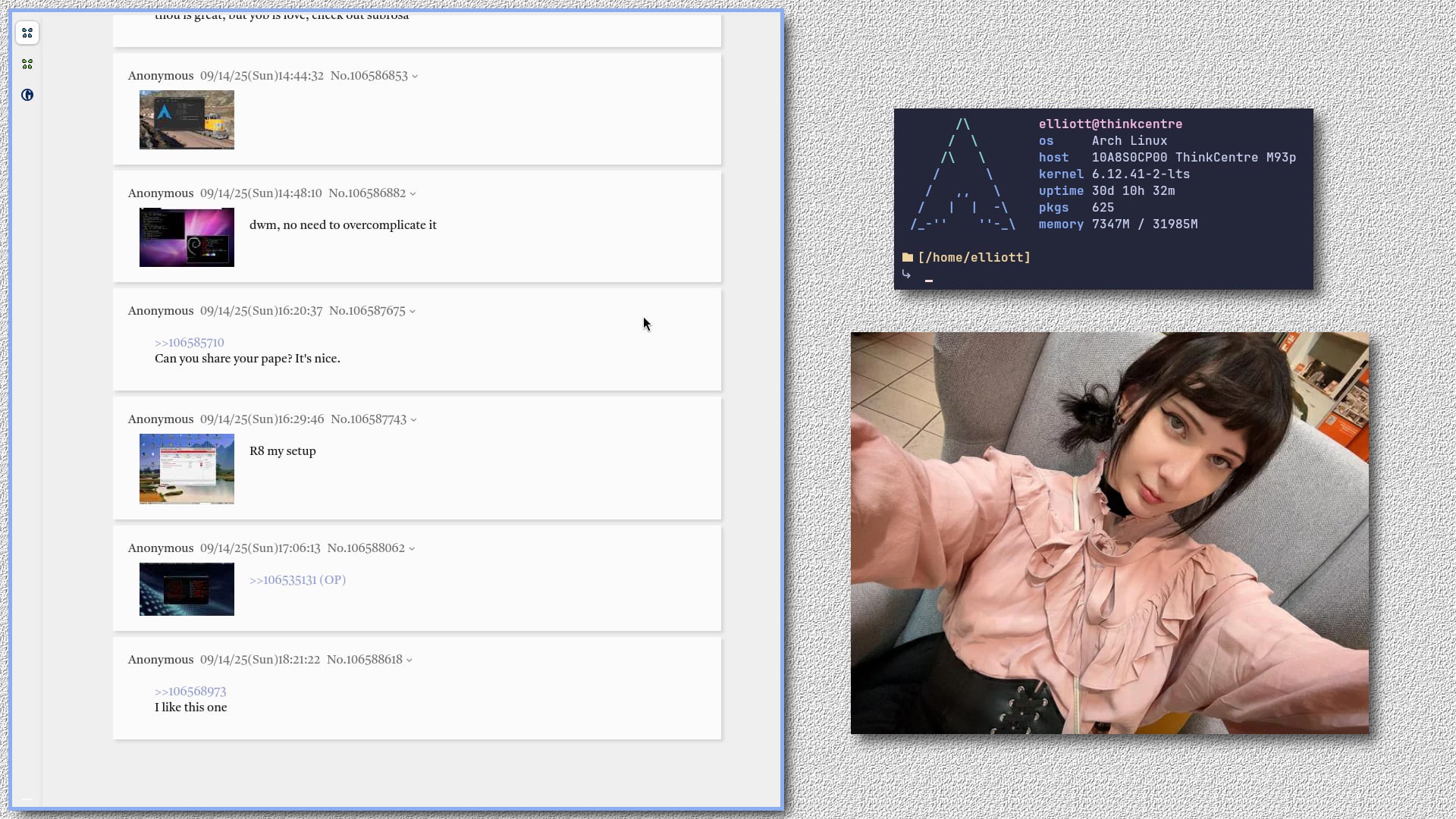Click kernel value '6.12.41-2-lts' in terminal

point(1141,174)
